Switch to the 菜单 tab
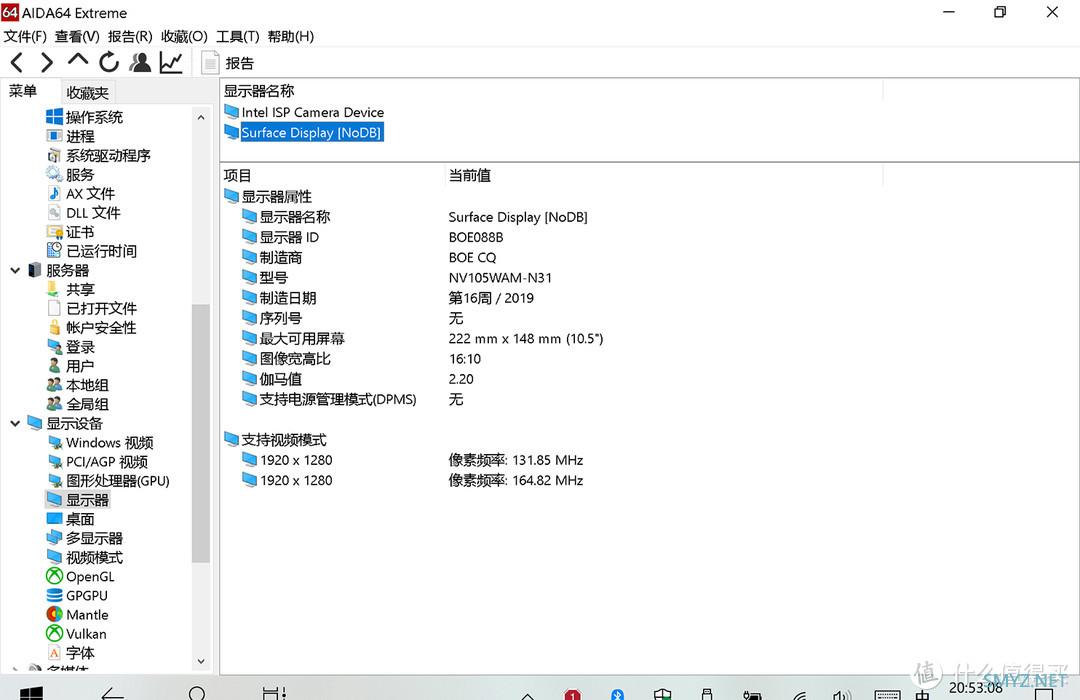This screenshot has width=1080, height=700. tap(23, 91)
